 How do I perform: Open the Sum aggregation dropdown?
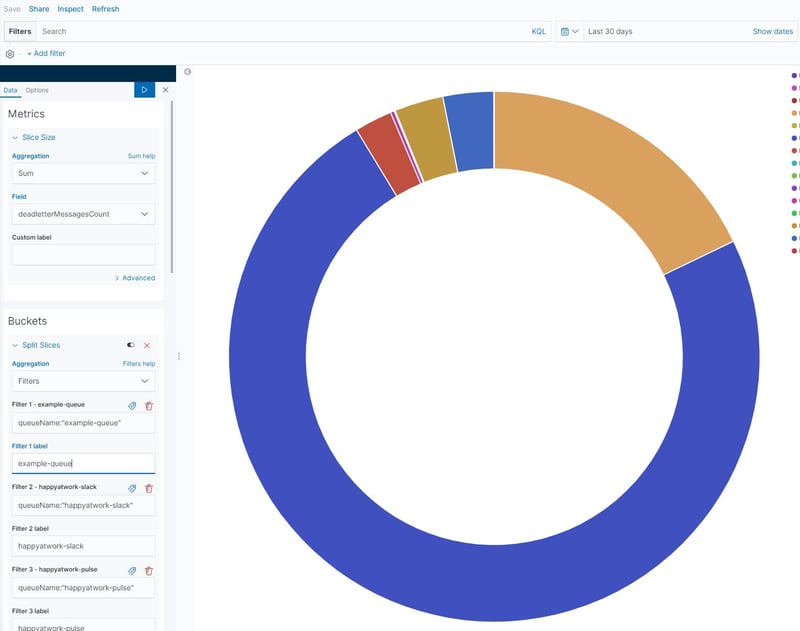pos(83,172)
